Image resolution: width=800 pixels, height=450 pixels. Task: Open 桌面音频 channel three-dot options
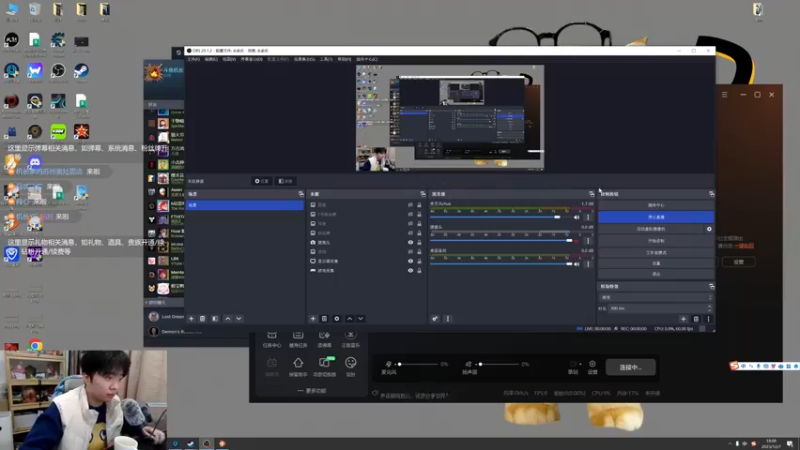click(588, 264)
